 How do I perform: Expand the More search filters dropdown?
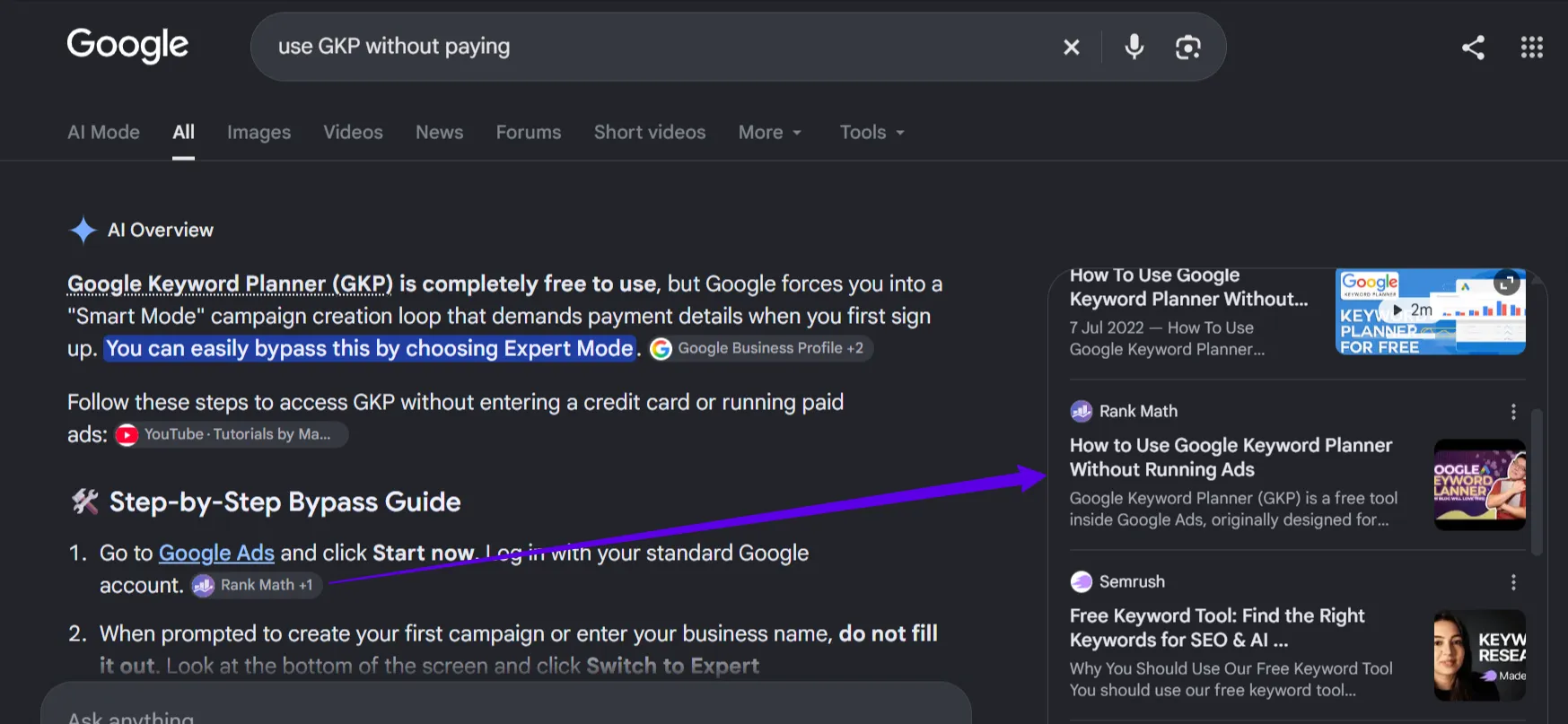pos(770,132)
